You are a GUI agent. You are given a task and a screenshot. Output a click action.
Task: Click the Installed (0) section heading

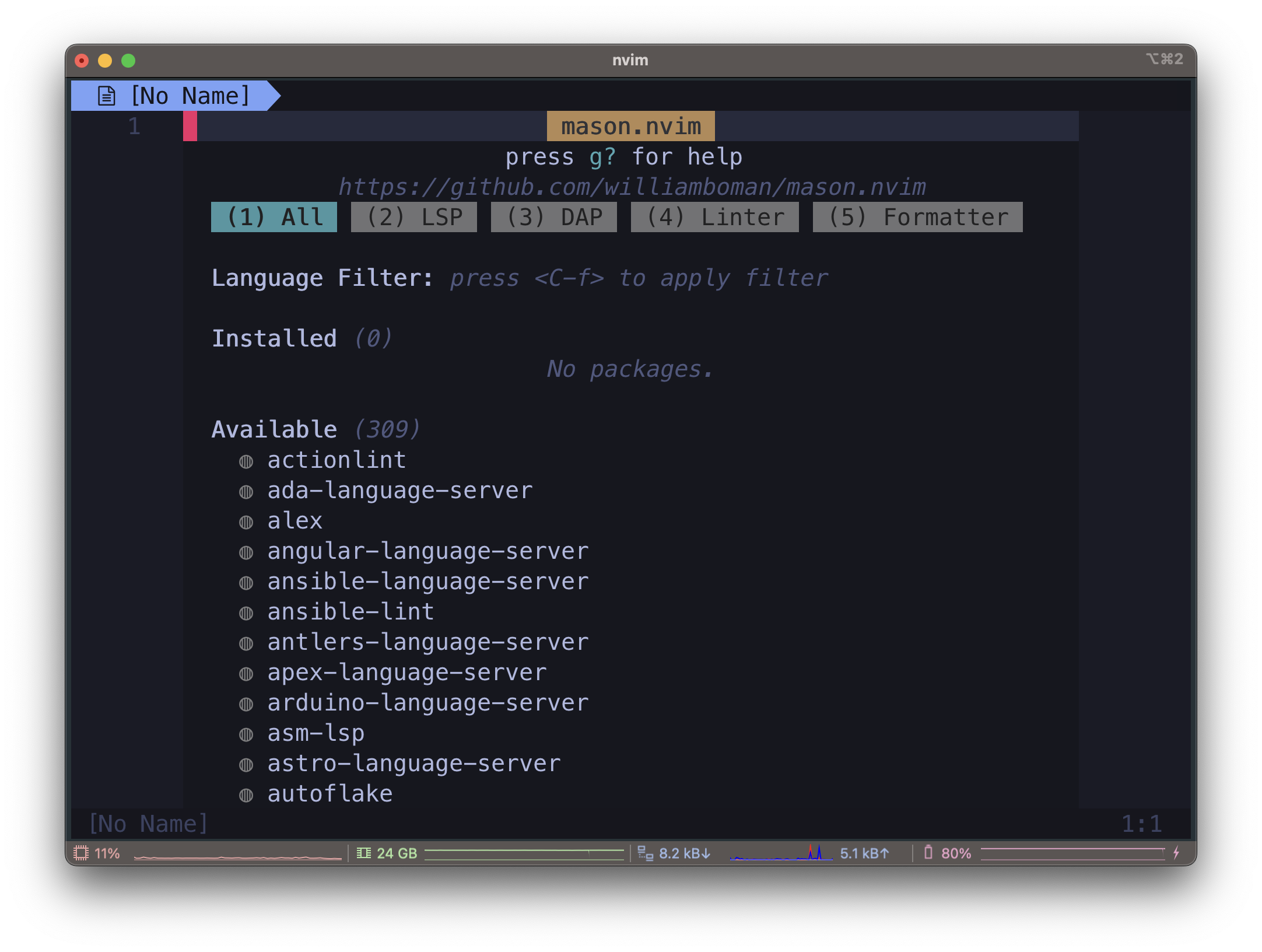pyautogui.click(x=302, y=339)
